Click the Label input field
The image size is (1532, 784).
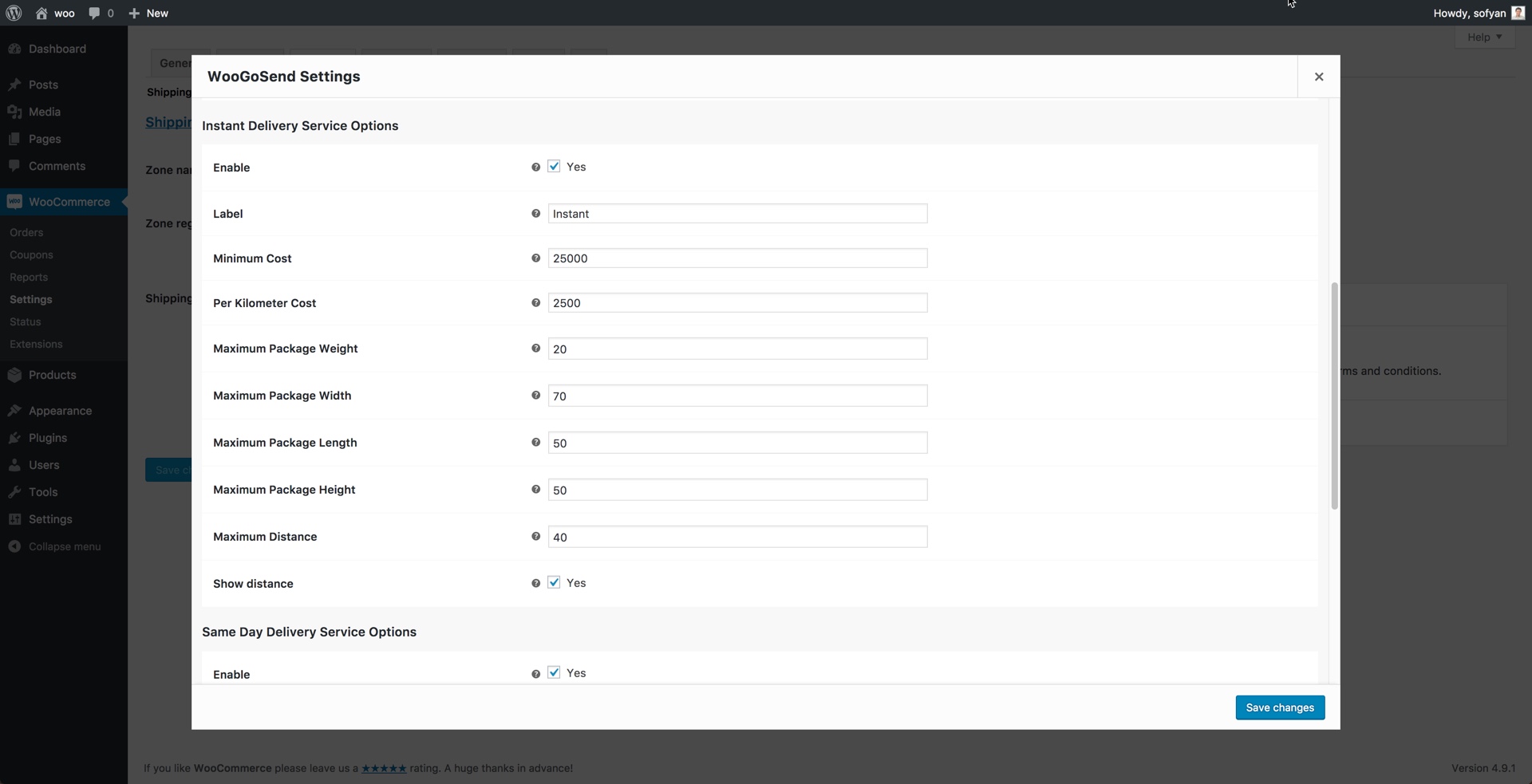(x=737, y=214)
